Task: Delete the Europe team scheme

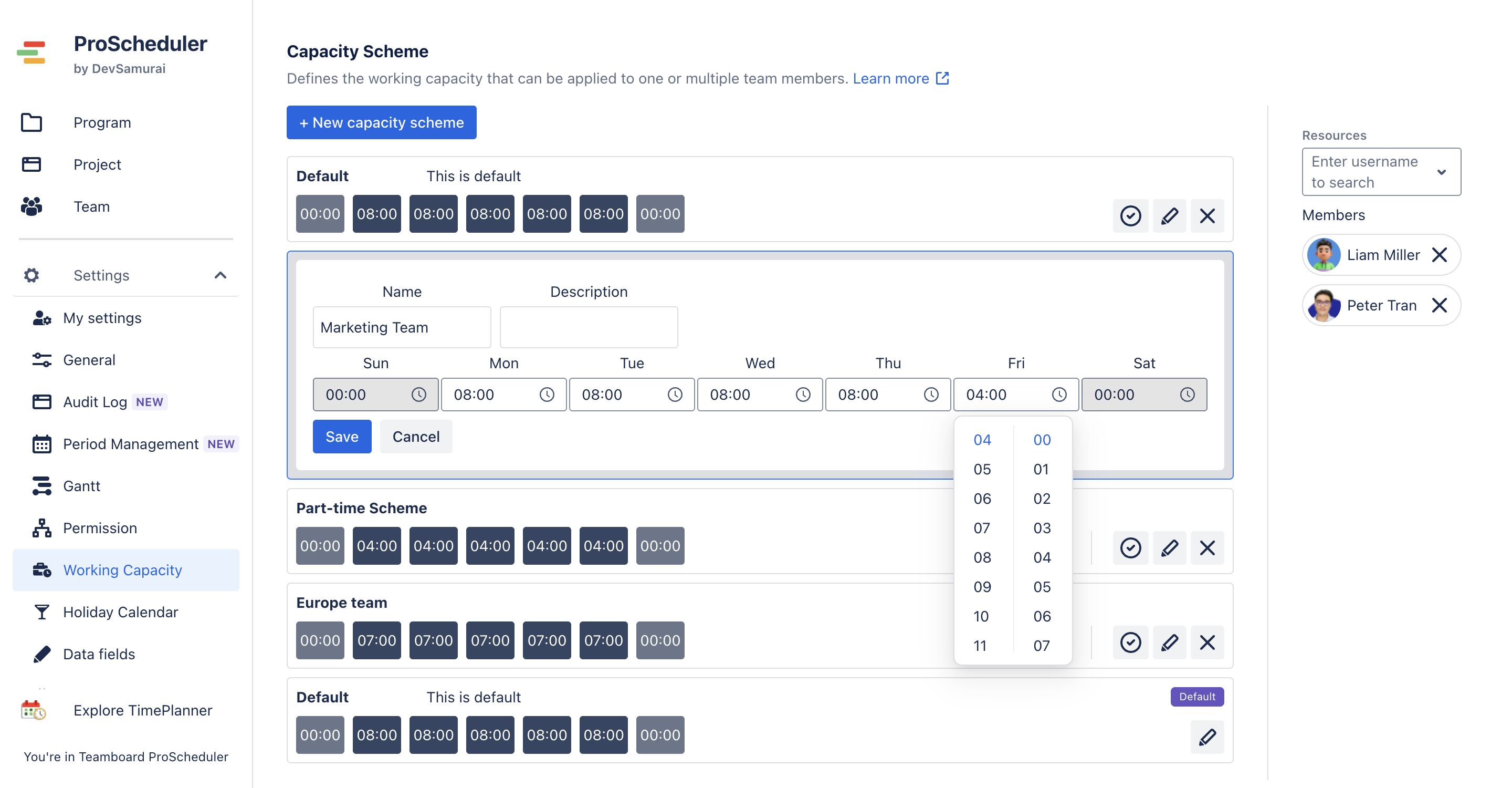Action: coord(1207,642)
